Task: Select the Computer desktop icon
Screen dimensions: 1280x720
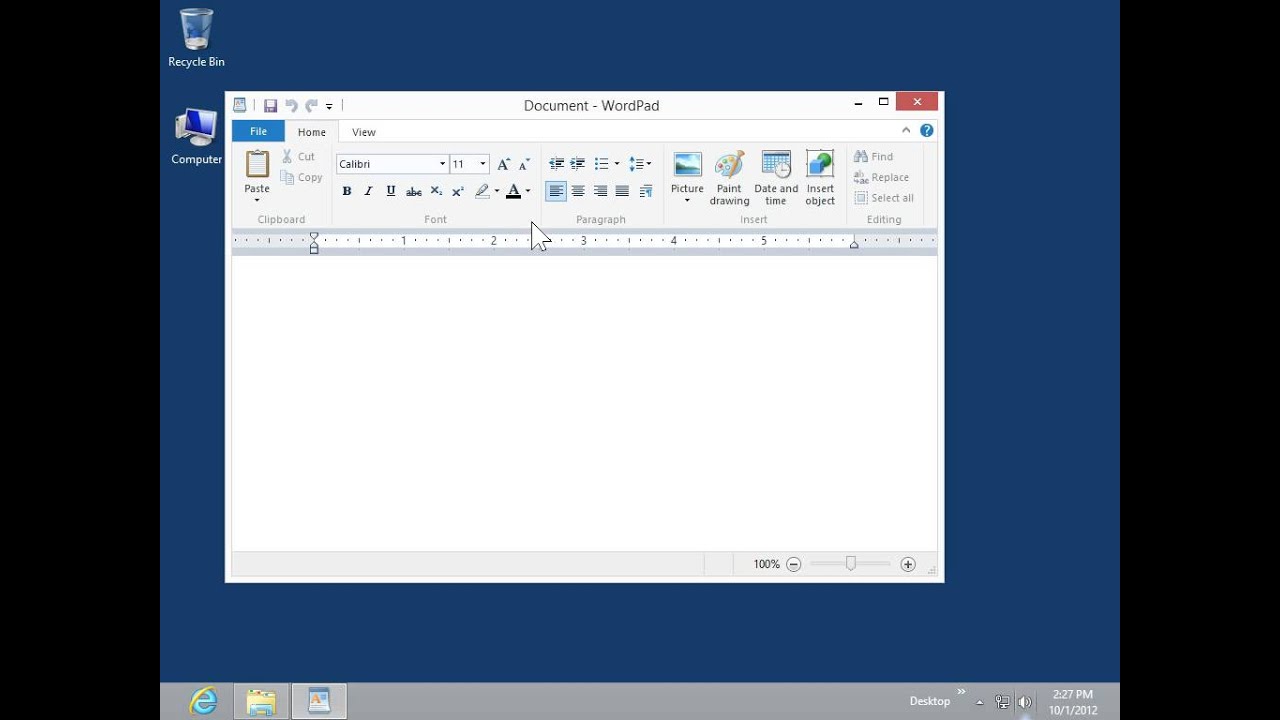Action: tap(196, 137)
